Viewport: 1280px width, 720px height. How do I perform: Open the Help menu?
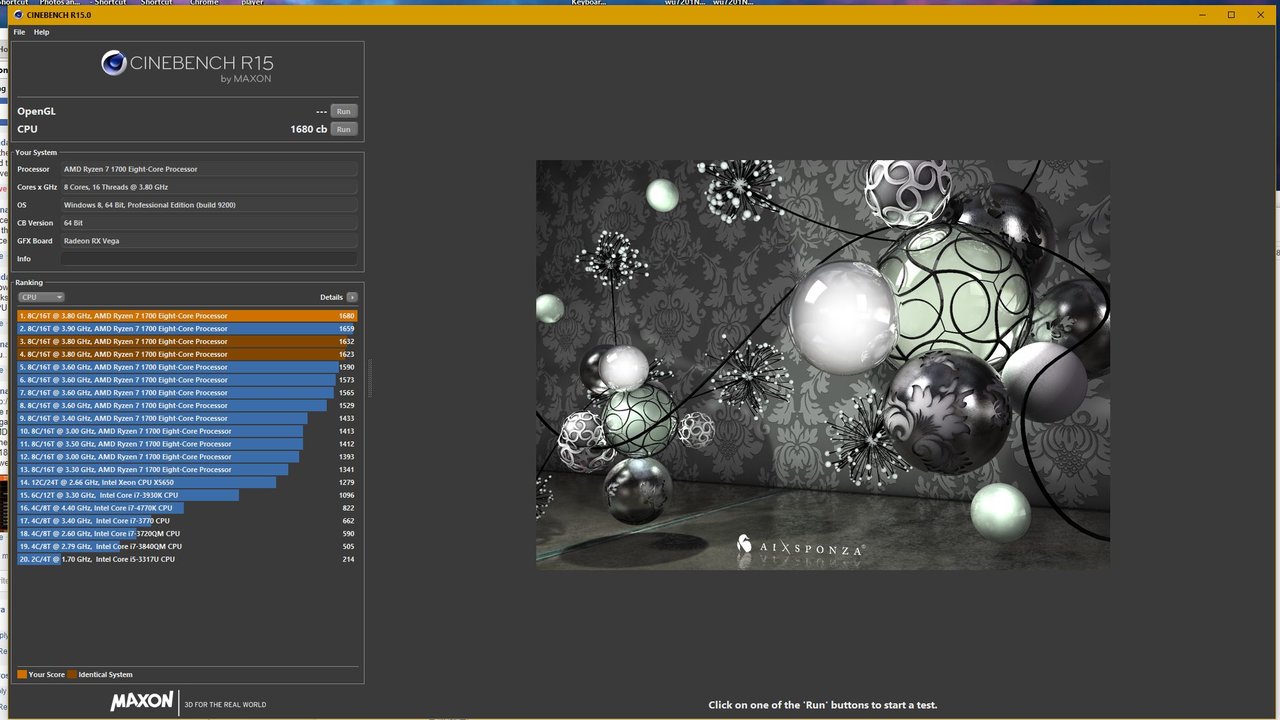pos(41,32)
